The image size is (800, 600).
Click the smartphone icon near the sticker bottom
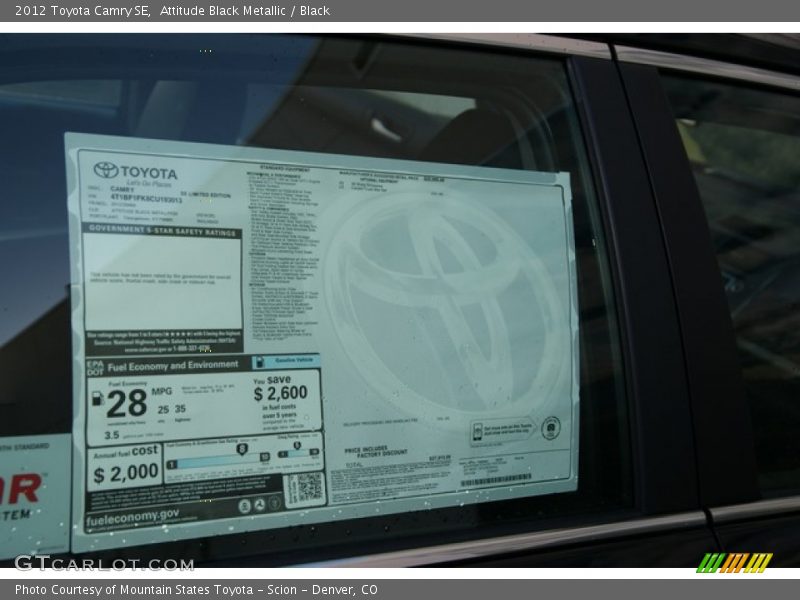click(478, 432)
